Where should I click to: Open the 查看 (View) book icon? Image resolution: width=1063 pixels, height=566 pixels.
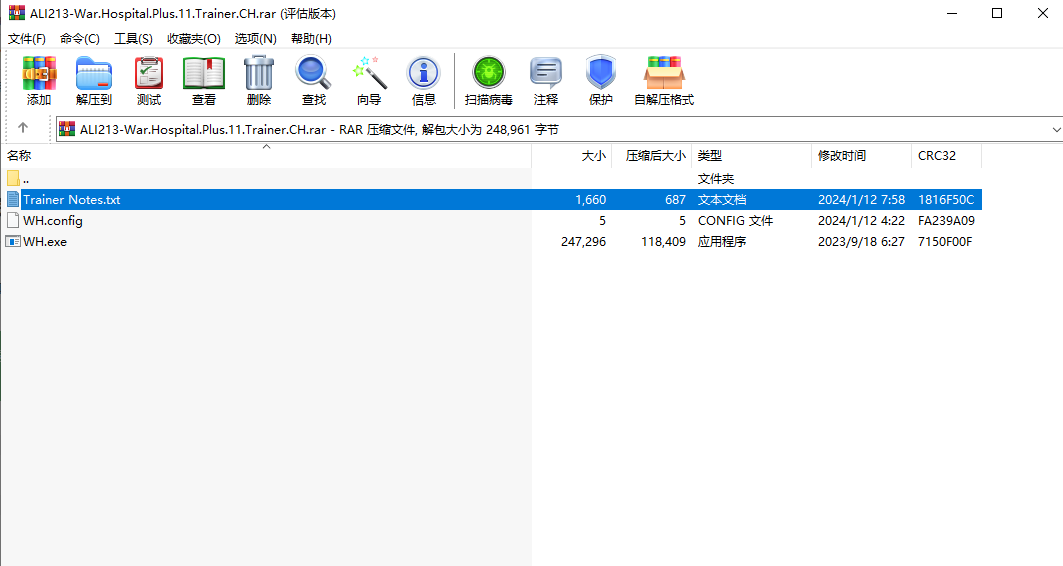point(203,73)
